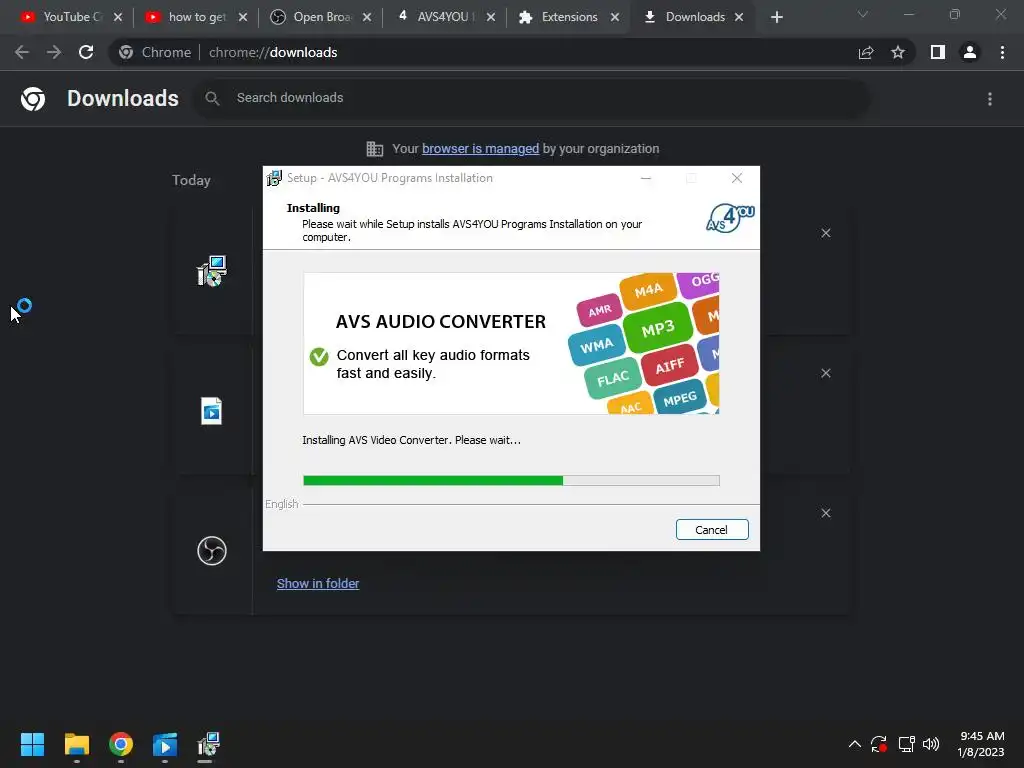Click the setup dialog title bar icon
Viewport: 1024px width, 768px height.
274,178
